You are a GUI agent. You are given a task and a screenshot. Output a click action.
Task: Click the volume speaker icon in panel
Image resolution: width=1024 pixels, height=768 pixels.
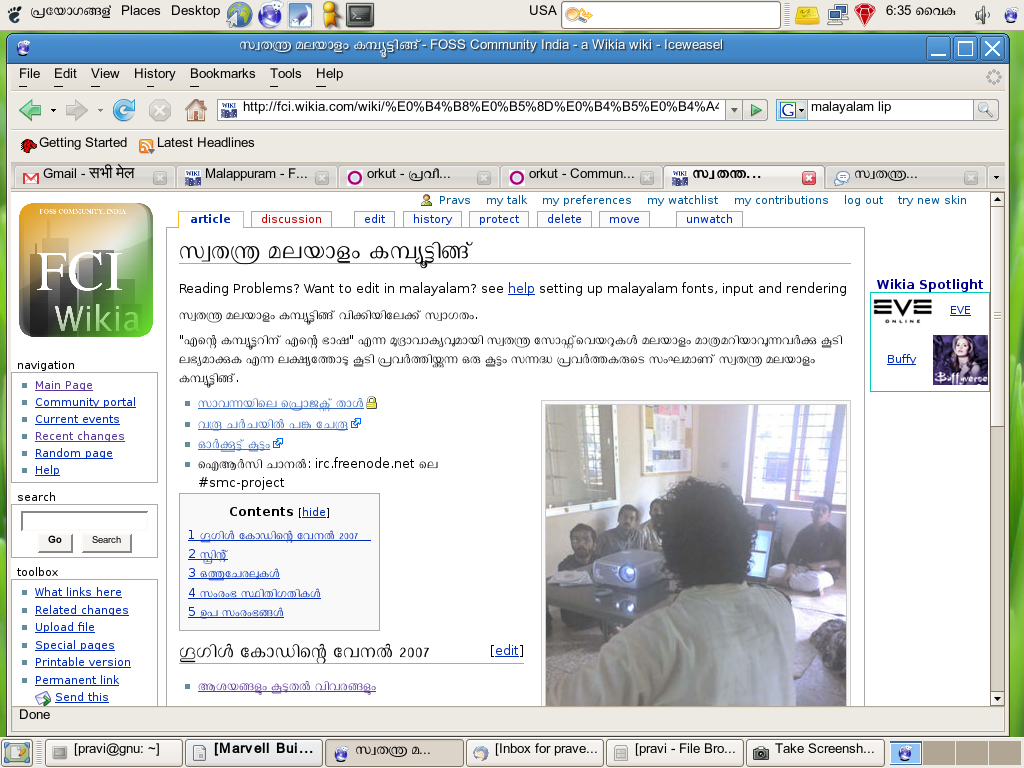(x=982, y=14)
